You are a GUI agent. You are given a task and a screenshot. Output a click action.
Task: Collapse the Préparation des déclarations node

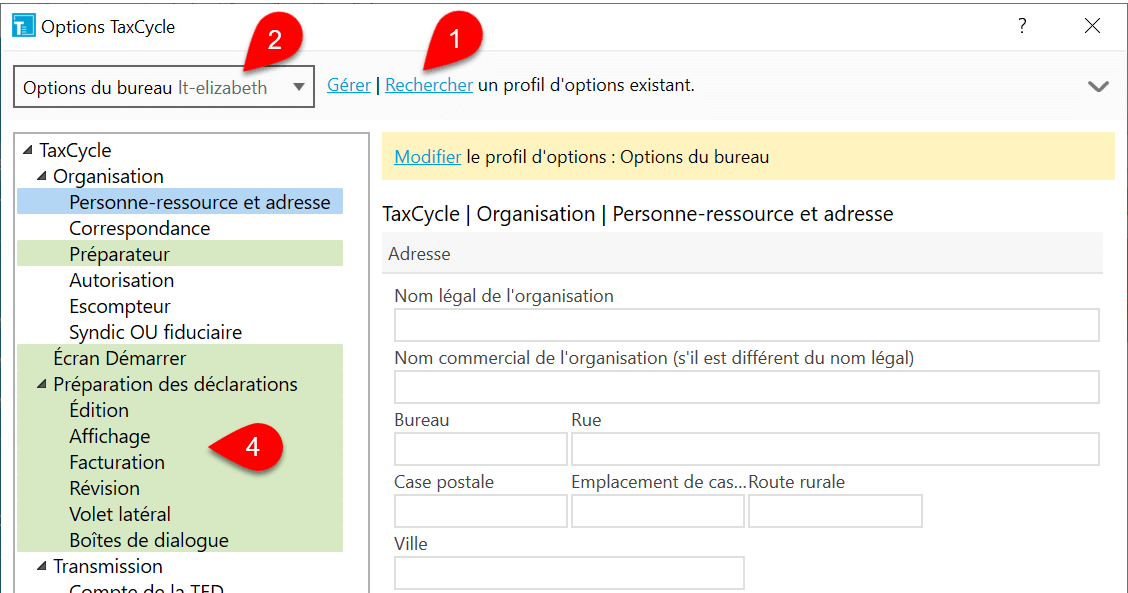click(42, 384)
